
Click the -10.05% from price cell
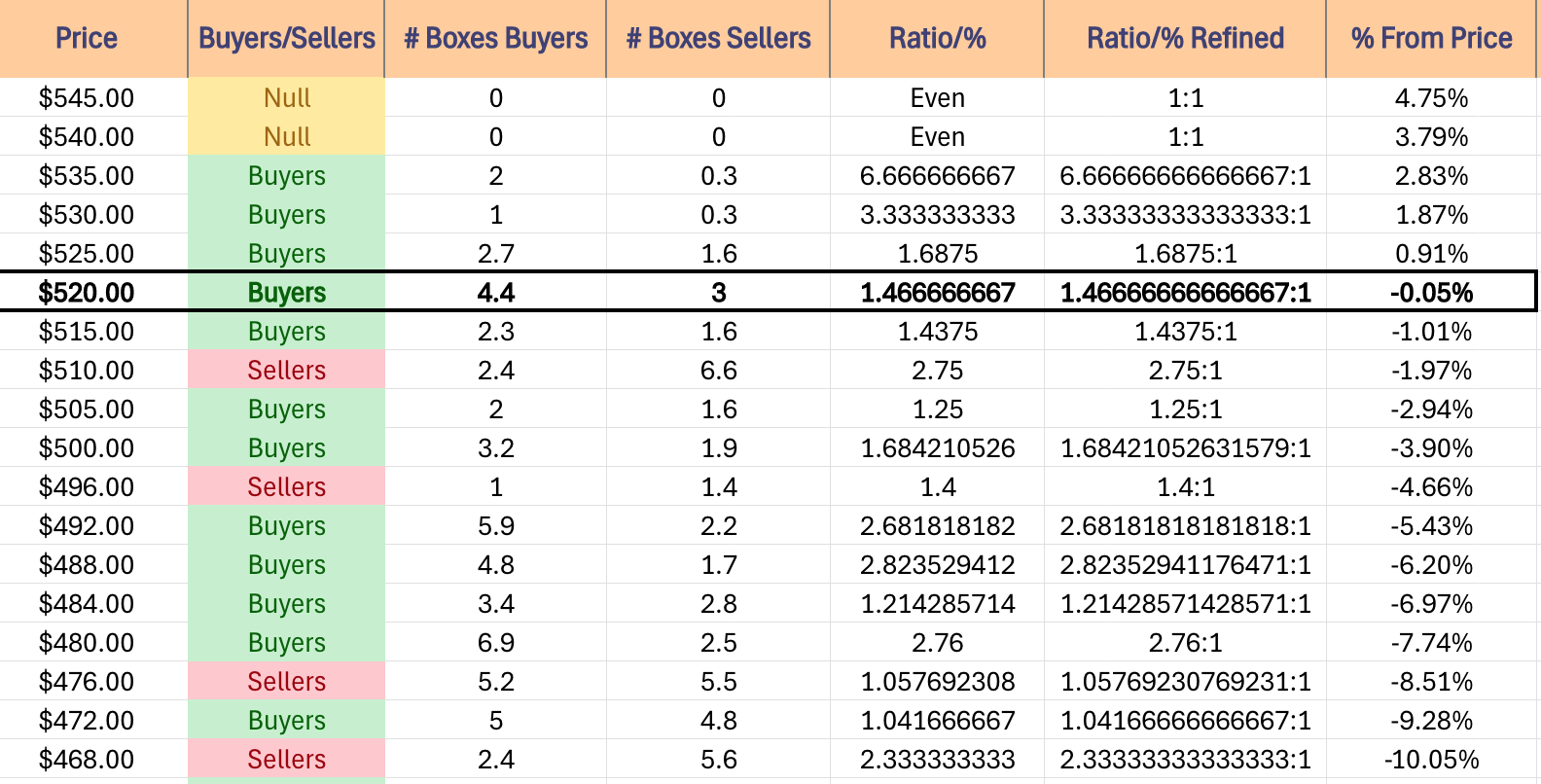click(1431, 759)
